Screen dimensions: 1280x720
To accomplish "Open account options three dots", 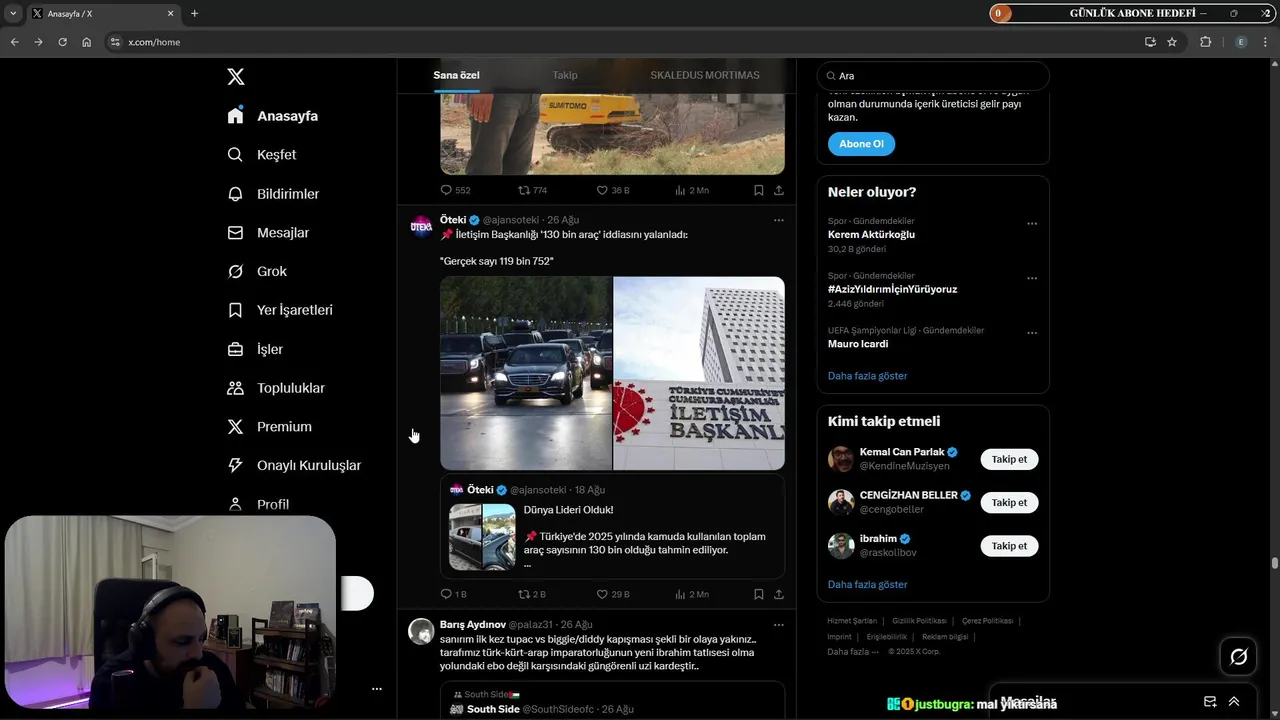I will [377, 689].
